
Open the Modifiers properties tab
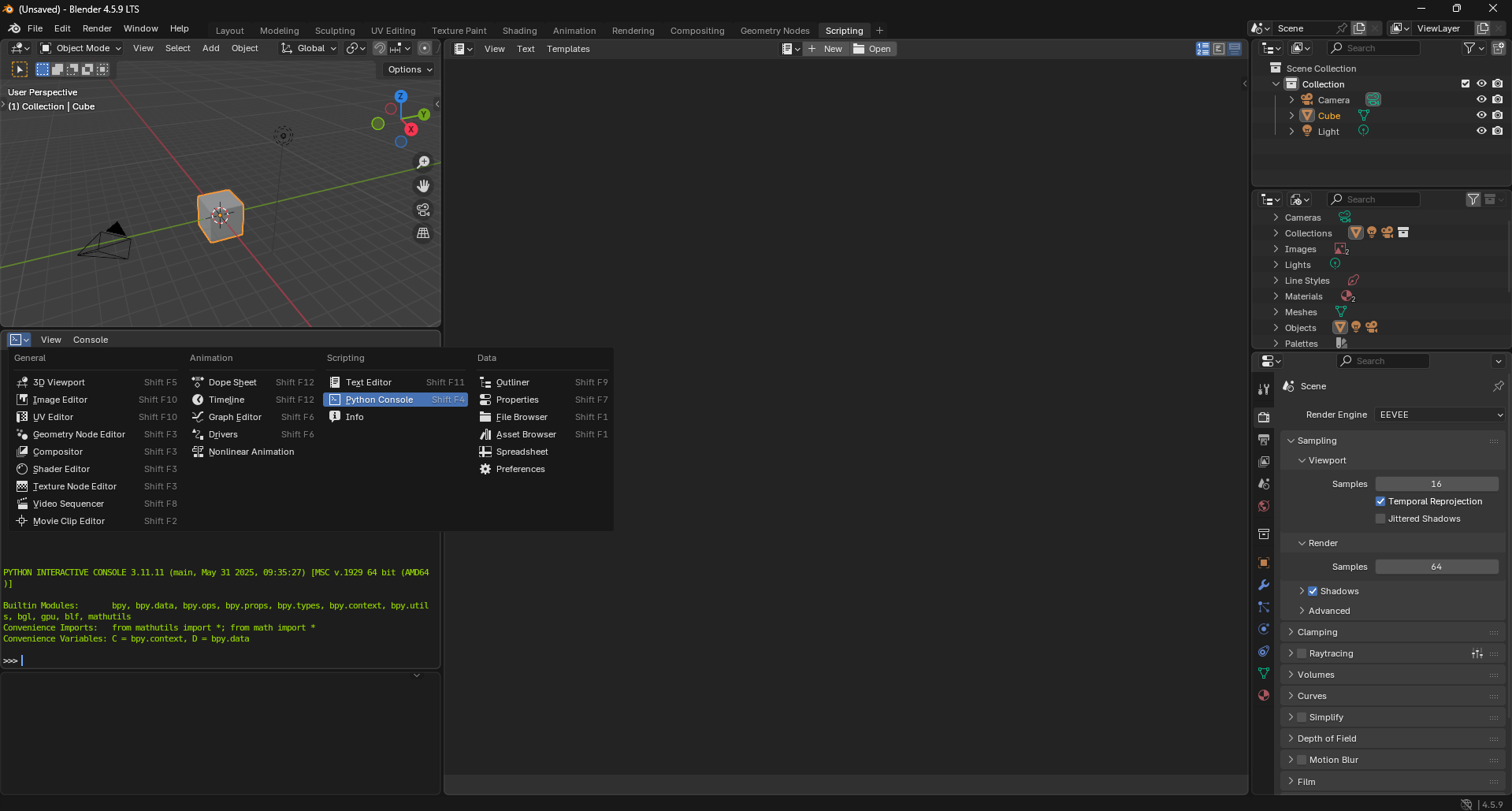click(x=1264, y=585)
